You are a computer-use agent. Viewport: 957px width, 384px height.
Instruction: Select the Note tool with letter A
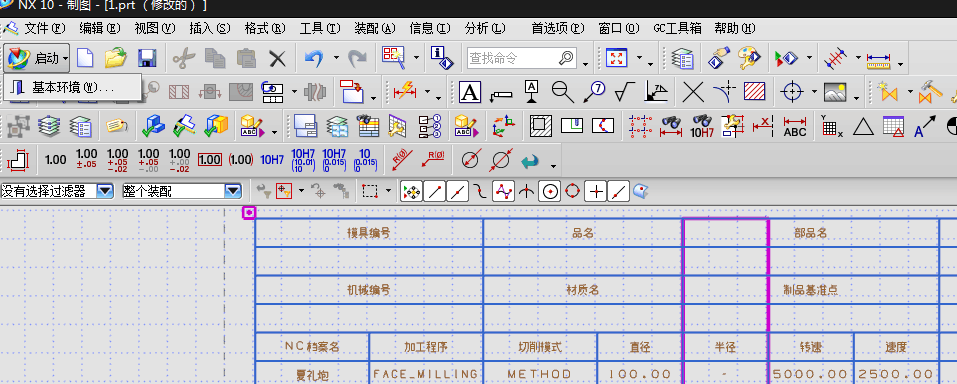point(469,92)
